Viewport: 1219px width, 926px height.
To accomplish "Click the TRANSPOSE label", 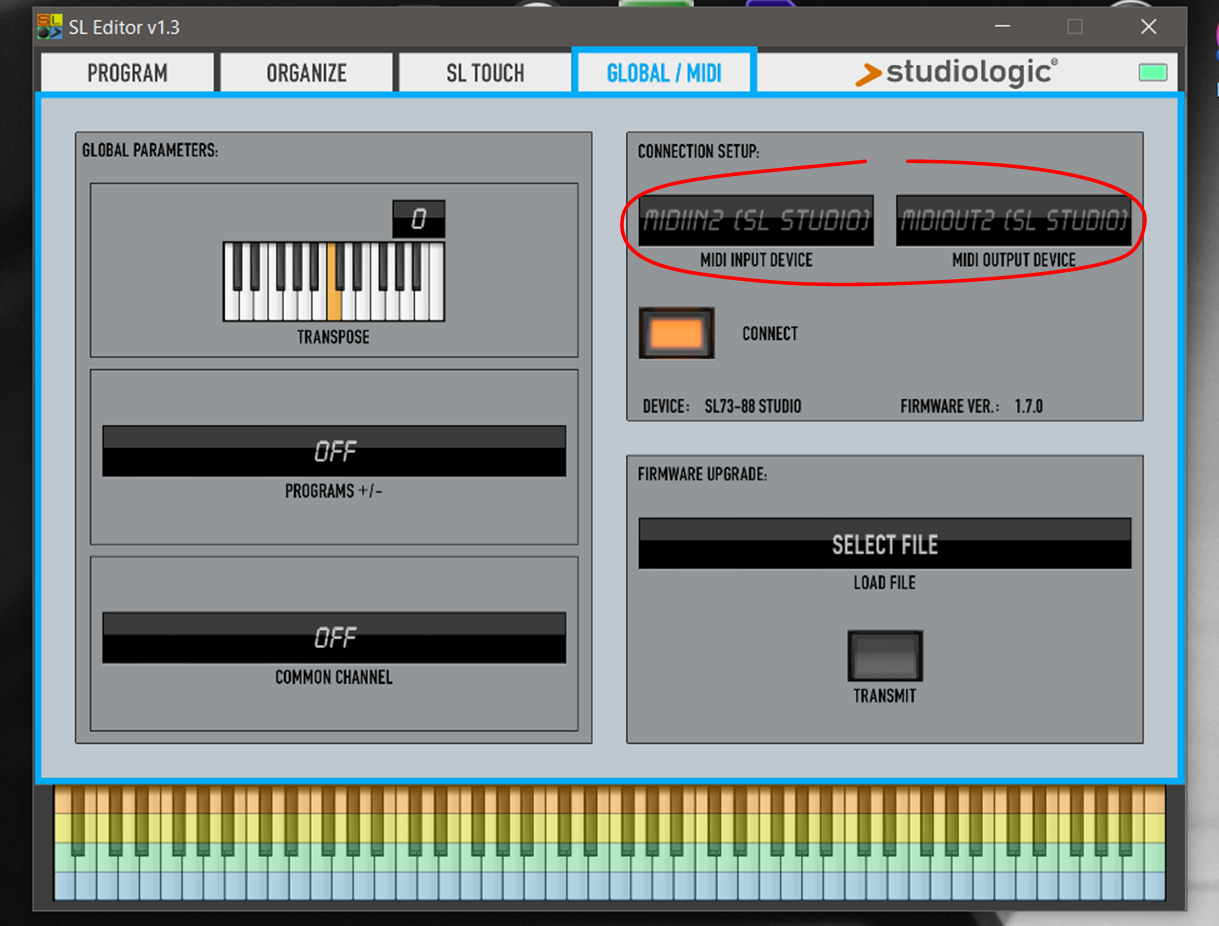I will (333, 337).
